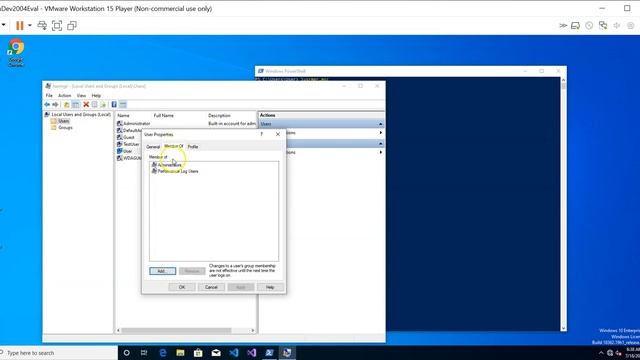
Task: Click the Add button in User Properties
Action: [x=162, y=271]
